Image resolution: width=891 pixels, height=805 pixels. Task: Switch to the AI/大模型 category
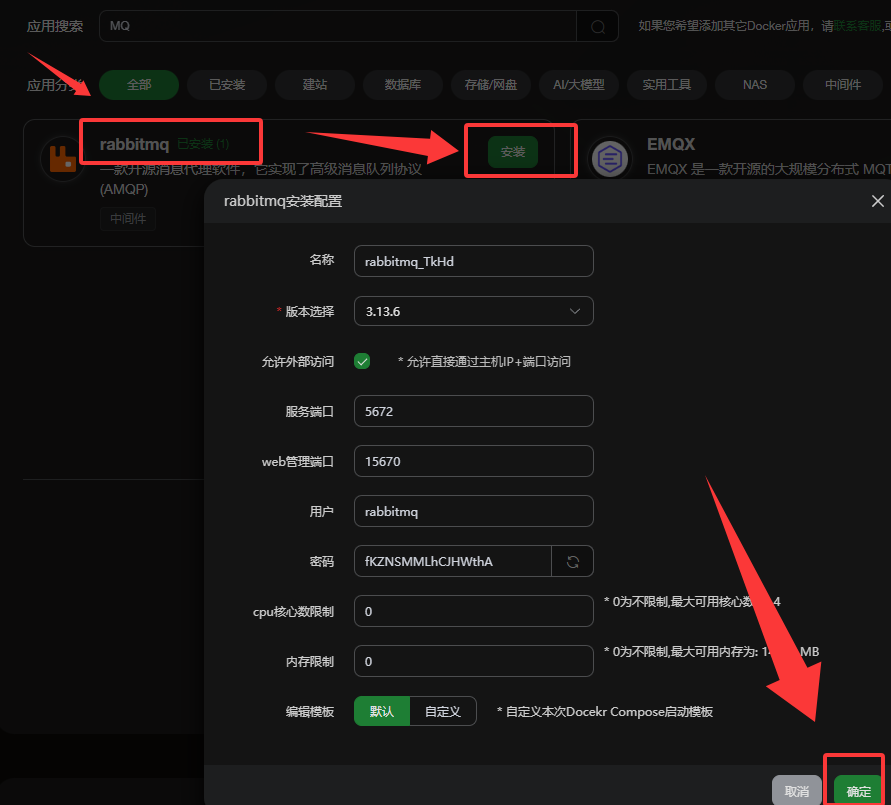(578, 85)
